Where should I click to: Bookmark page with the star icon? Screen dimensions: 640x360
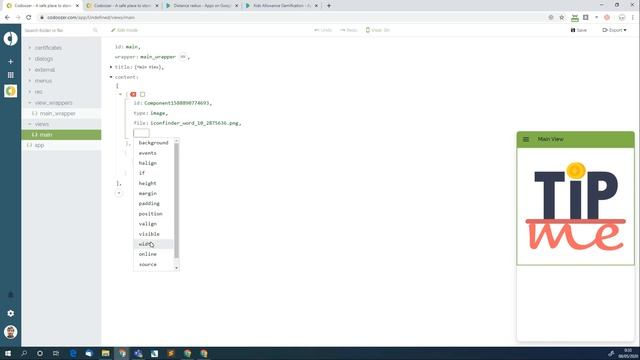coord(562,18)
